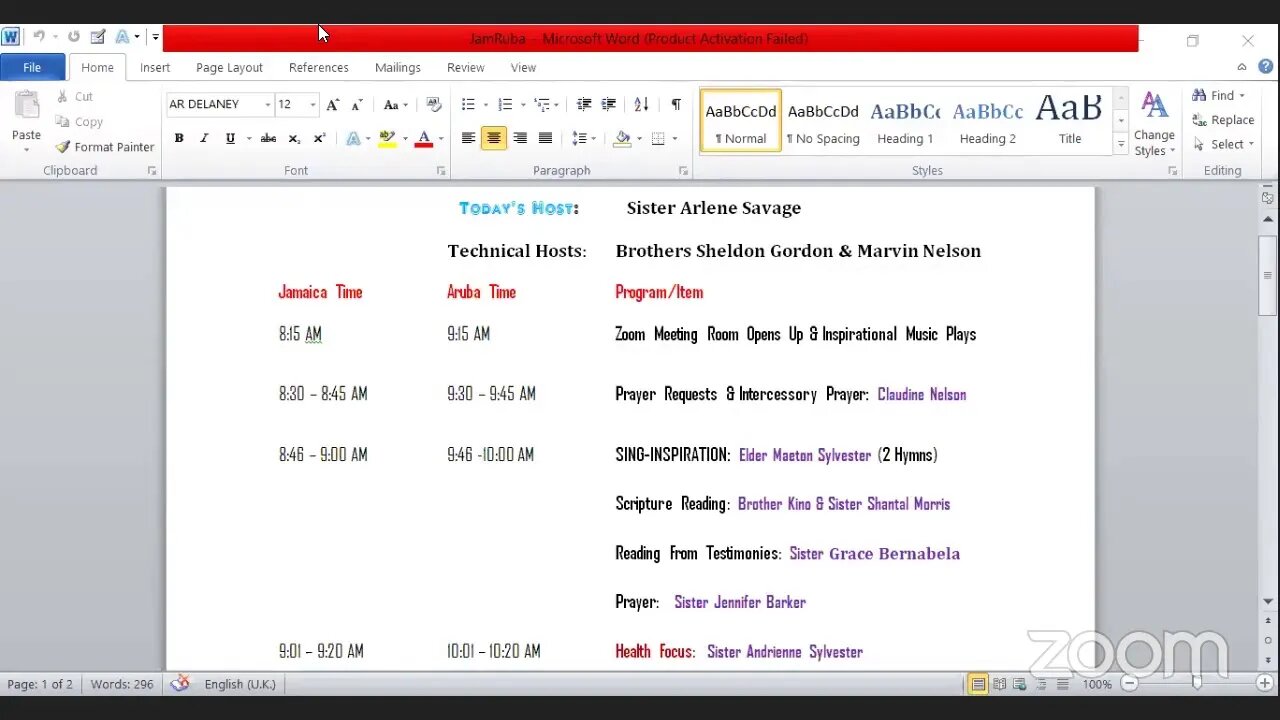Viewport: 1280px width, 720px height.
Task: Open the bullet list dropdown
Action: 486,104
